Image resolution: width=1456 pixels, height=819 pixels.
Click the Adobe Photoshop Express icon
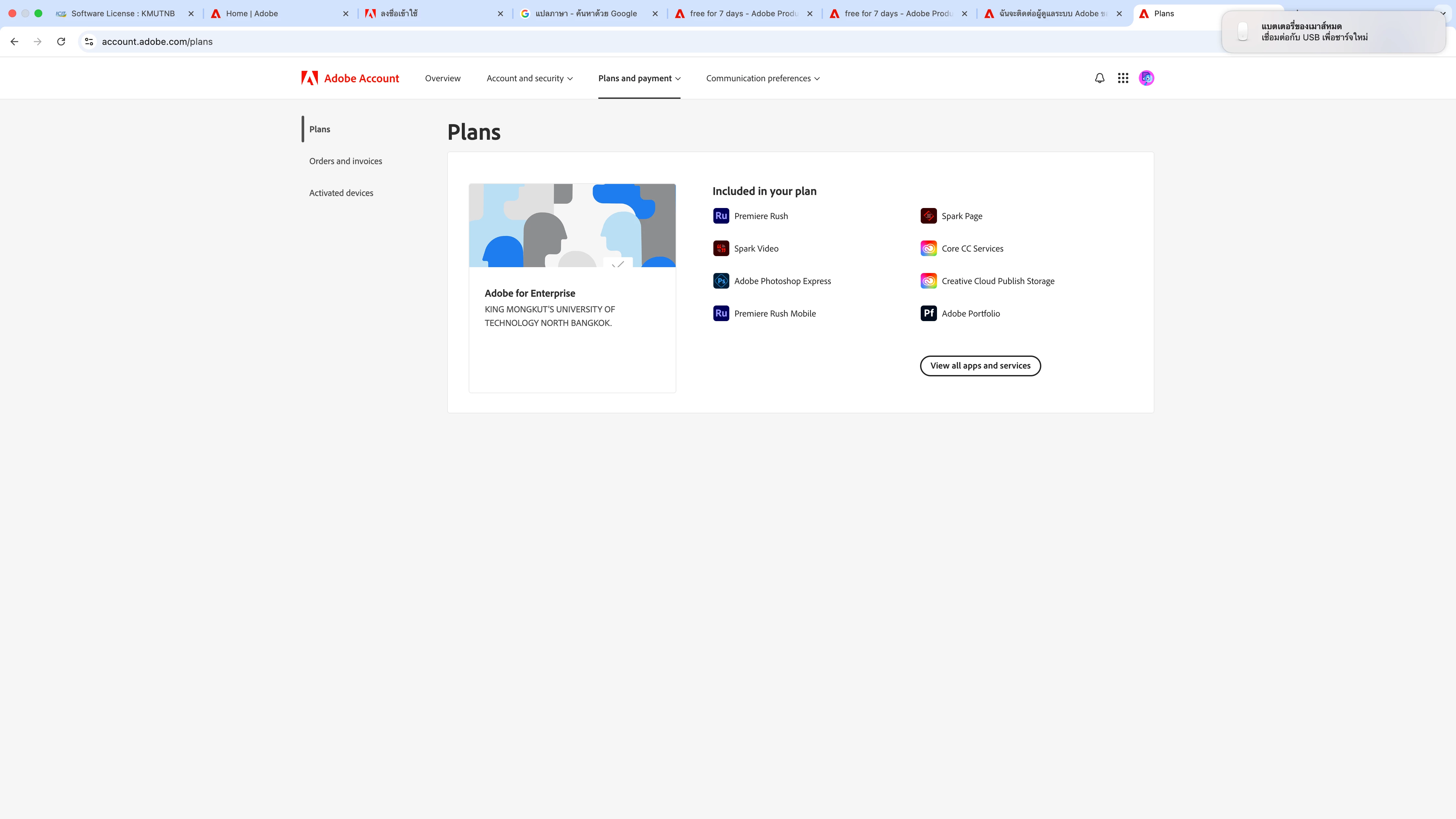[x=721, y=281]
